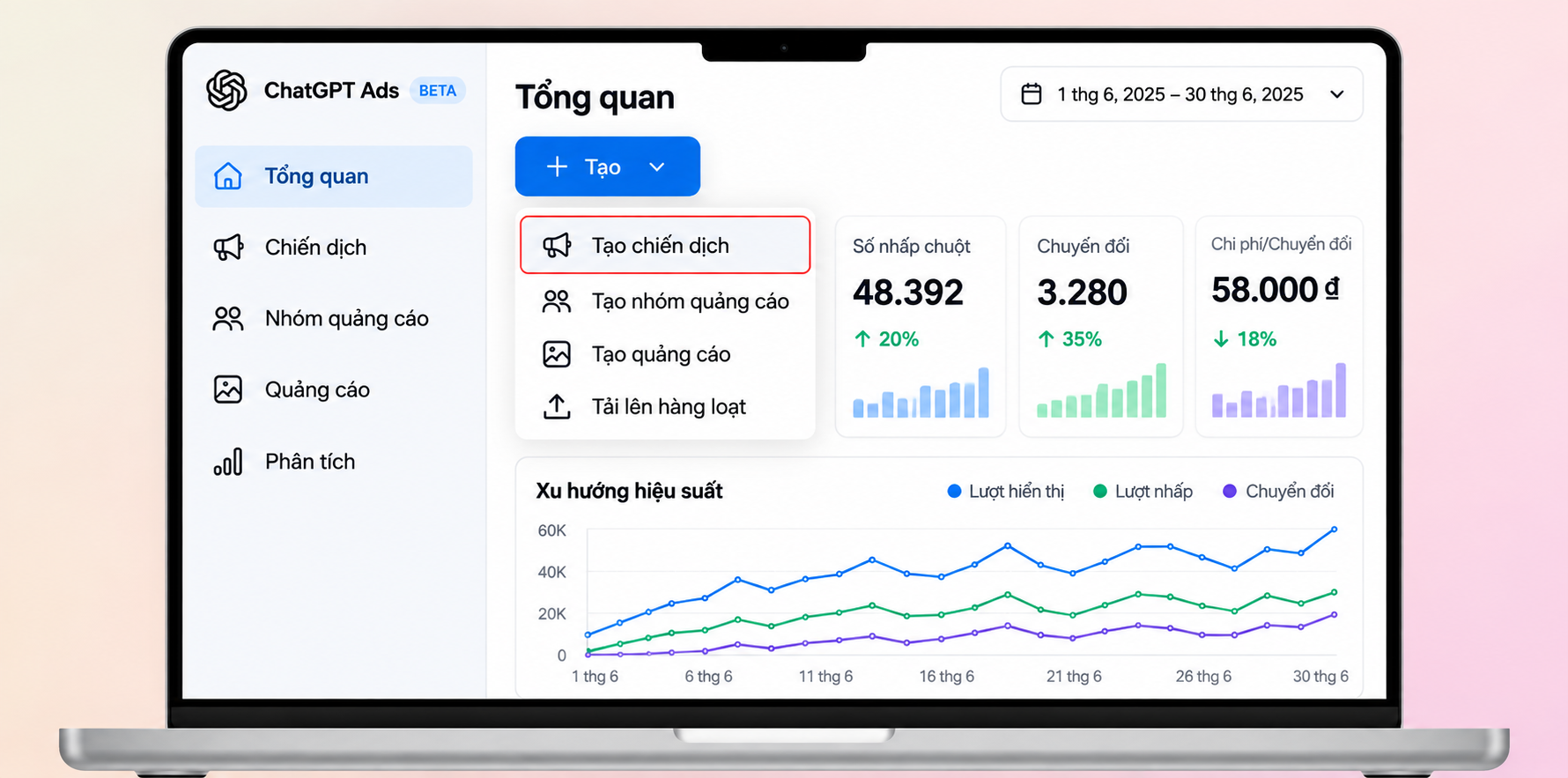Open Quảng cáo in sidebar
The image size is (1568, 778).
point(334,389)
